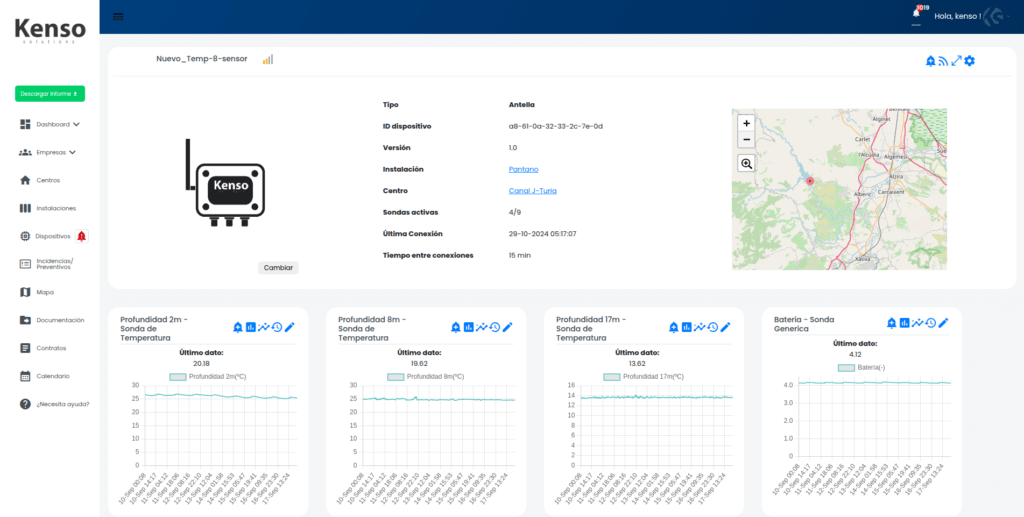Click the Nuevo_Temp-8-sensor device name
Screen dimensions: 1024x517
(202, 59)
